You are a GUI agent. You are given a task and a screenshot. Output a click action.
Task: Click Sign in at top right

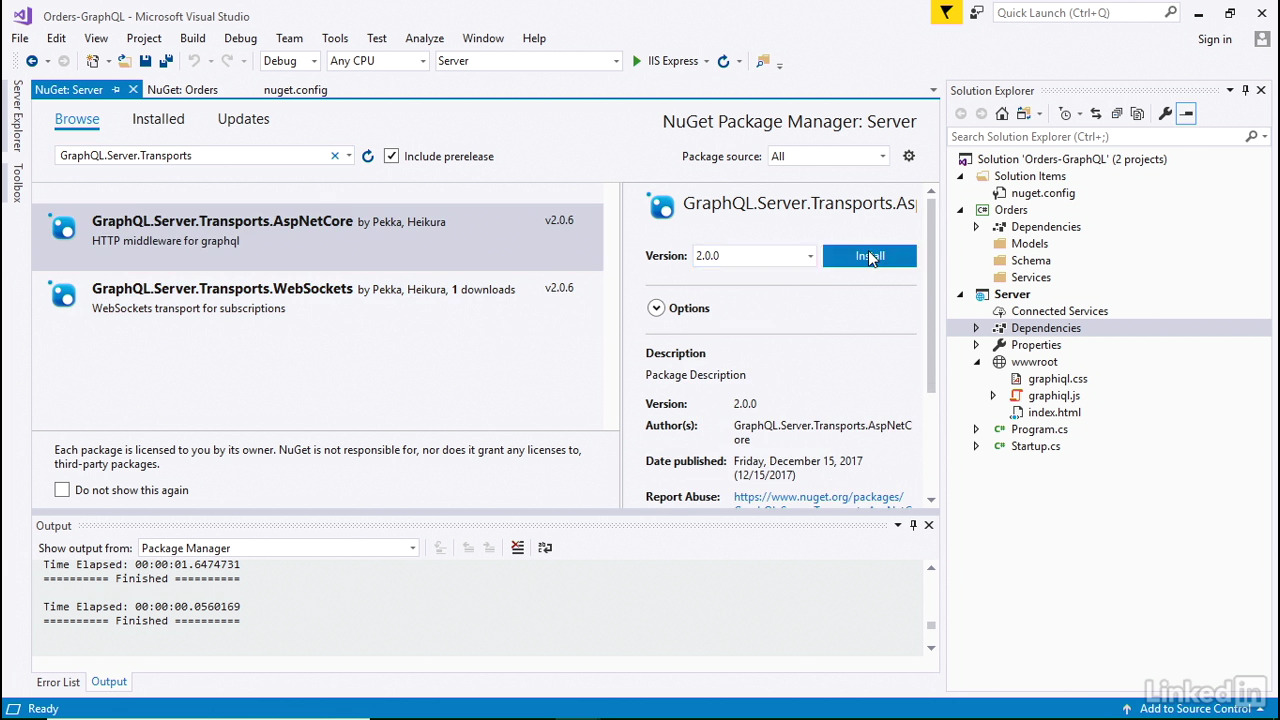click(1215, 39)
